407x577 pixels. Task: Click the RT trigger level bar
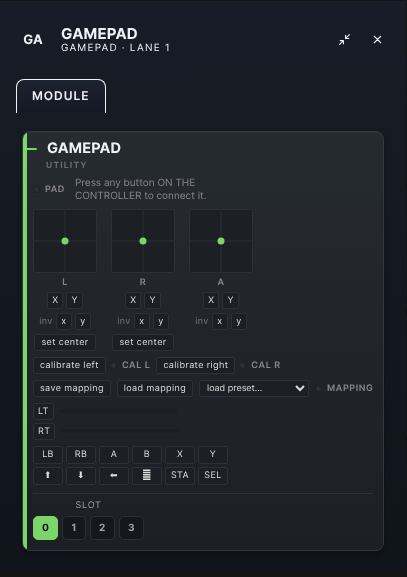120,431
